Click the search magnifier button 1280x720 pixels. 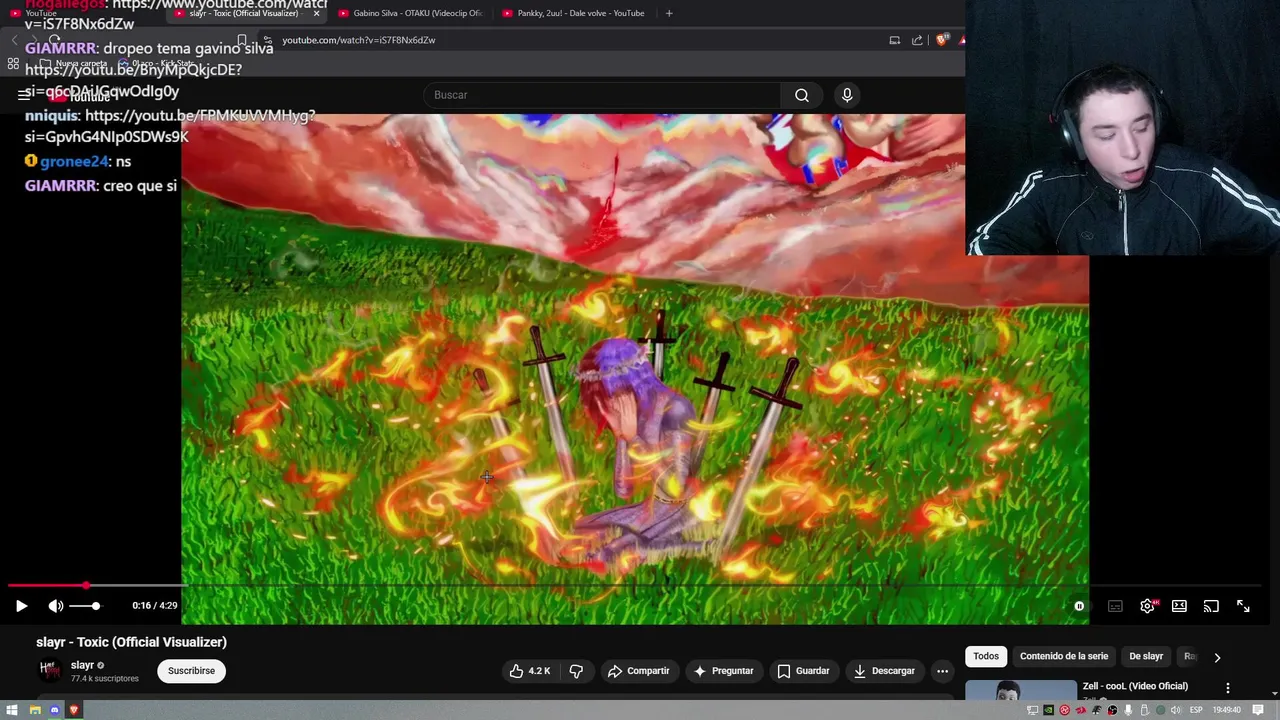tap(802, 95)
